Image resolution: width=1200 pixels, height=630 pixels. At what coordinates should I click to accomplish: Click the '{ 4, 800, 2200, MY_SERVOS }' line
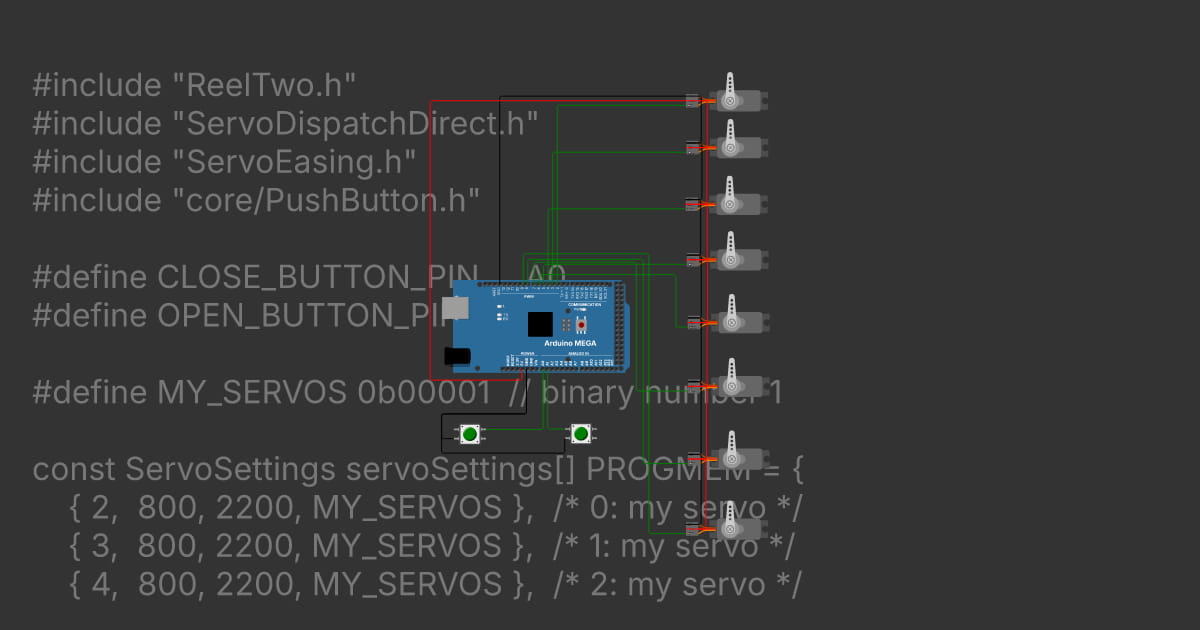(300, 584)
